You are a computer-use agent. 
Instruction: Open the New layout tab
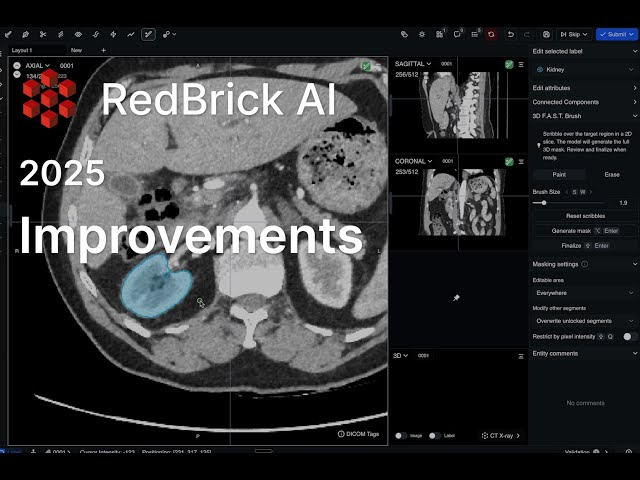click(76, 50)
